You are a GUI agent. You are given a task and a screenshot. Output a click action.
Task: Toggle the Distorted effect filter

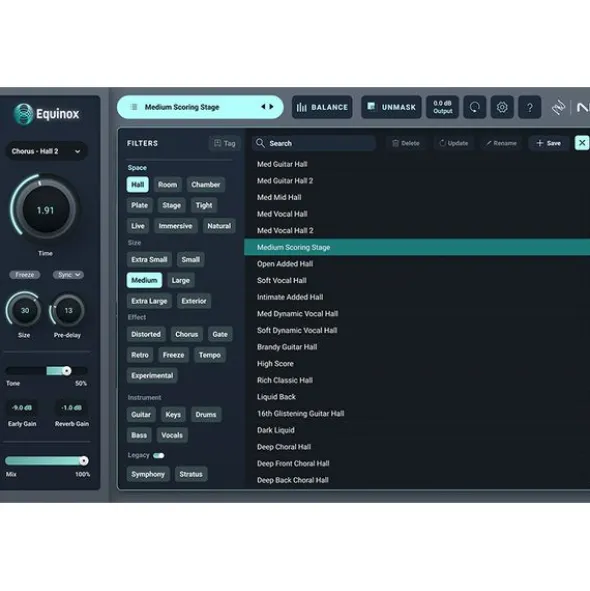(x=146, y=334)
